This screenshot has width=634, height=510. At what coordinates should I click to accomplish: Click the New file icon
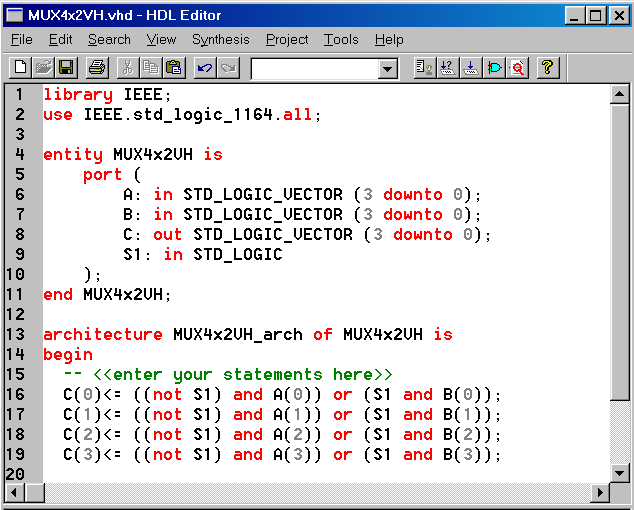point(20,68)
